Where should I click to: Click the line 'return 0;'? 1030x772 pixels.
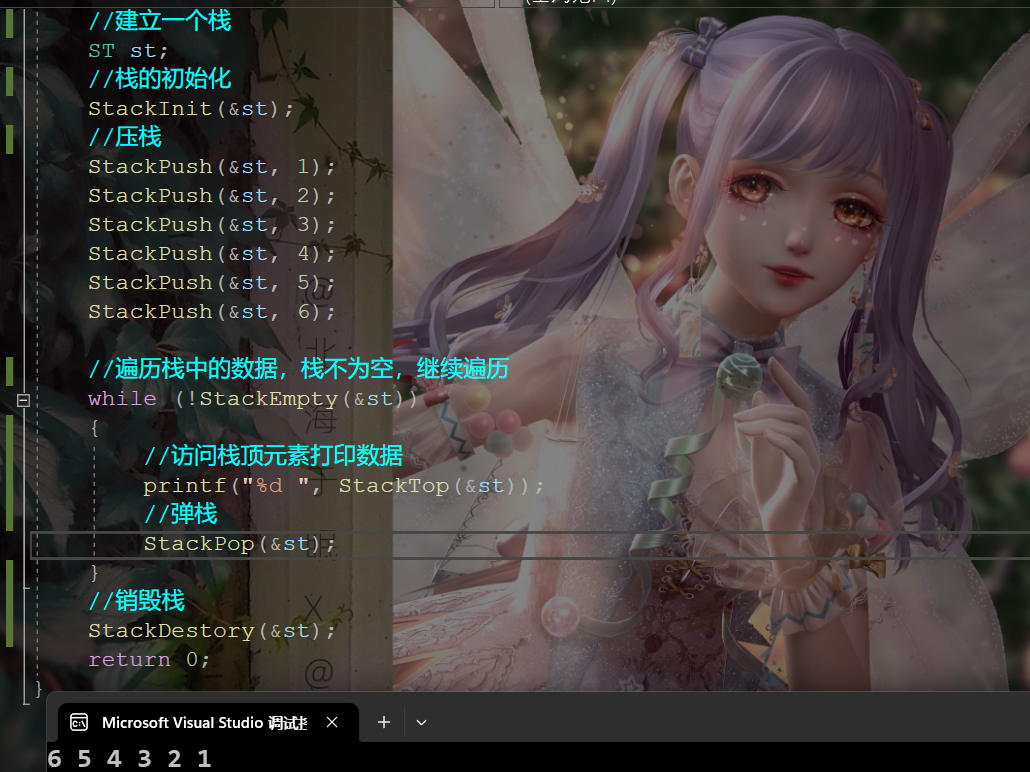click(x=149, y=660)
